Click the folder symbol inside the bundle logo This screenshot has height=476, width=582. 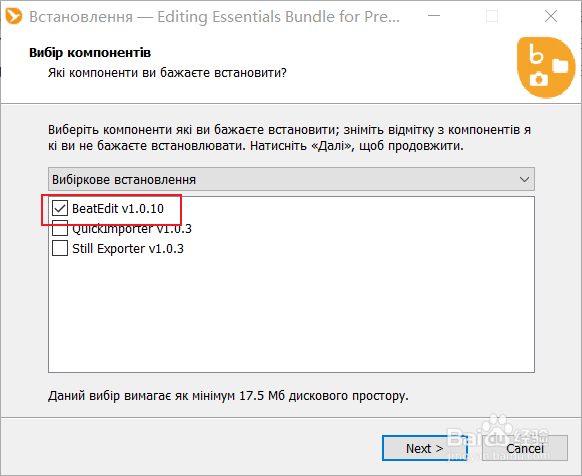click(560, 66)
